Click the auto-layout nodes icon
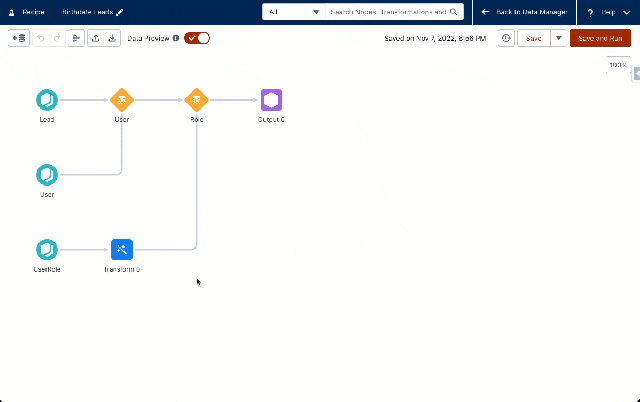The height and width of the screenshot is (402, 640). (76, 38)
